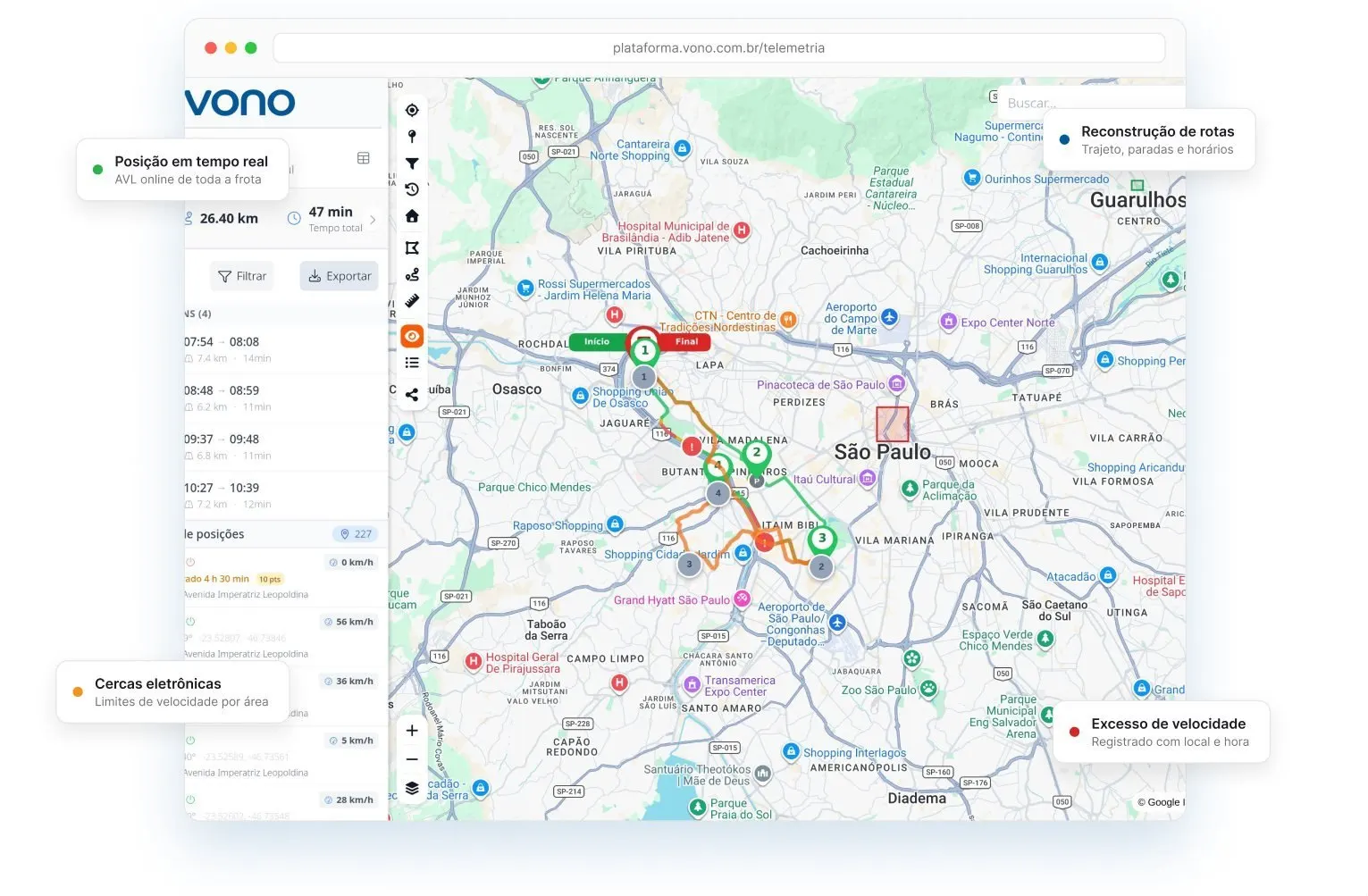
Task: Click the table grid view icon in the sidebar
Action: 364,158
